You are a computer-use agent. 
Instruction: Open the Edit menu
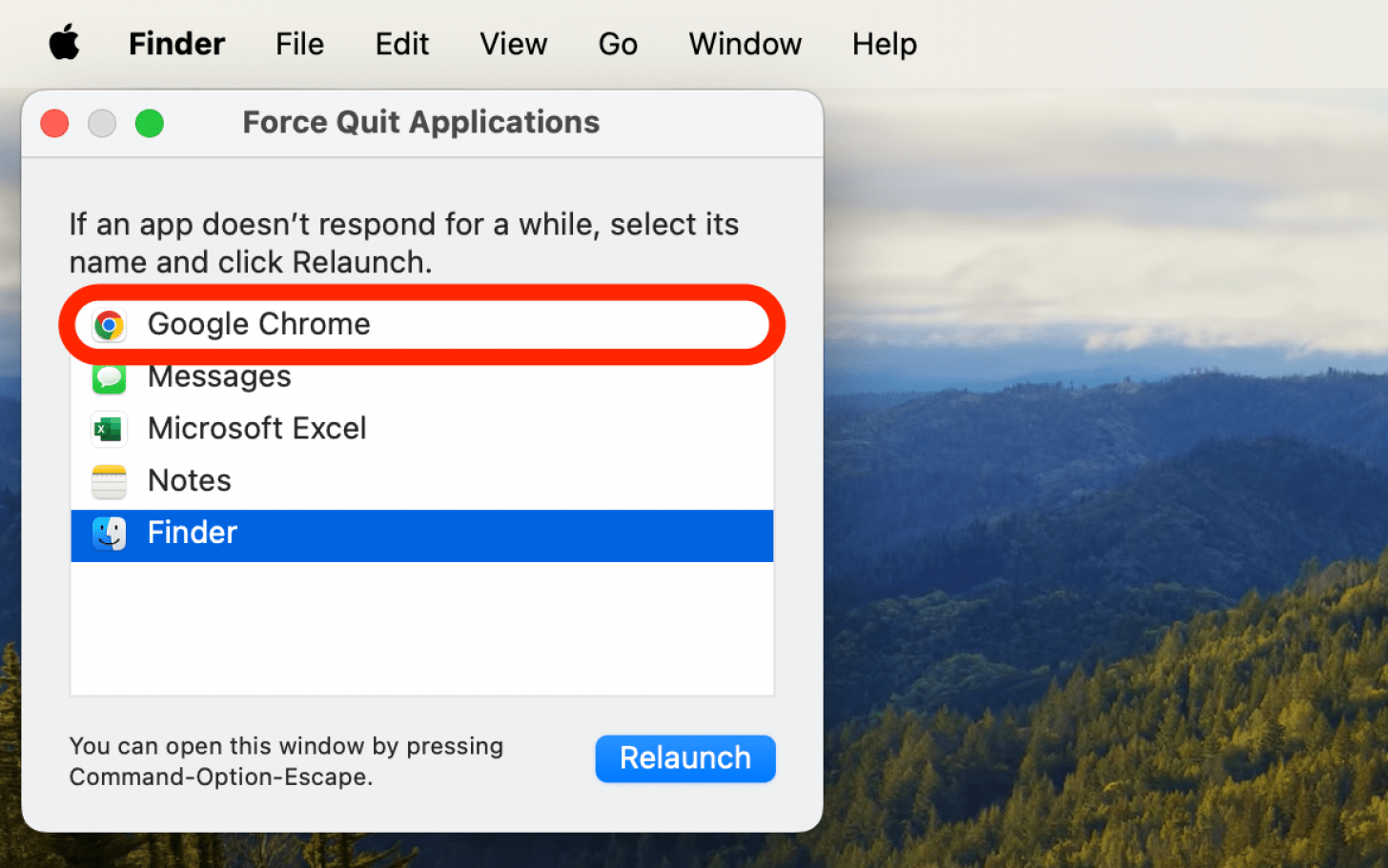click(401, 44)
